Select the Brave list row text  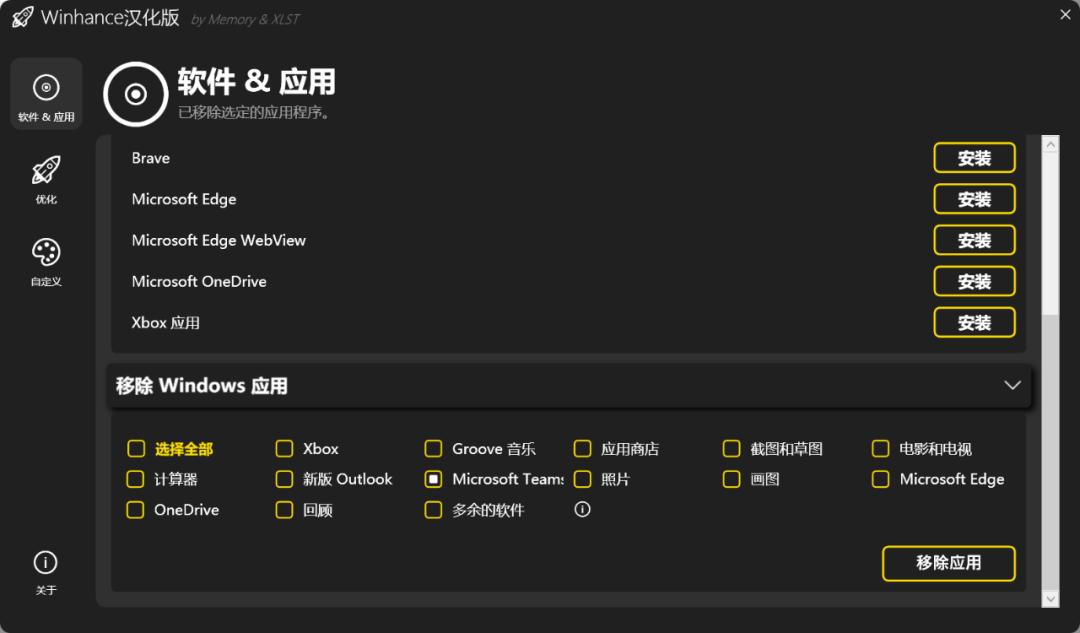click(x=151, y=158)
